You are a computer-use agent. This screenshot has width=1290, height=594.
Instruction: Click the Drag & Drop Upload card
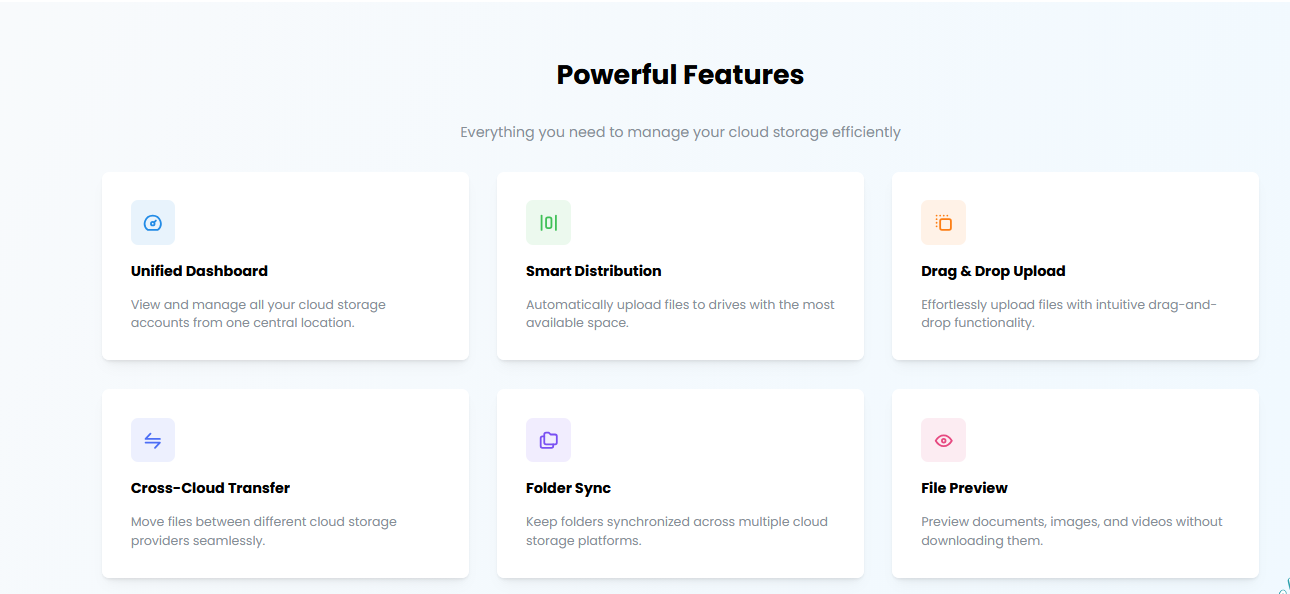pos(1074,265)
